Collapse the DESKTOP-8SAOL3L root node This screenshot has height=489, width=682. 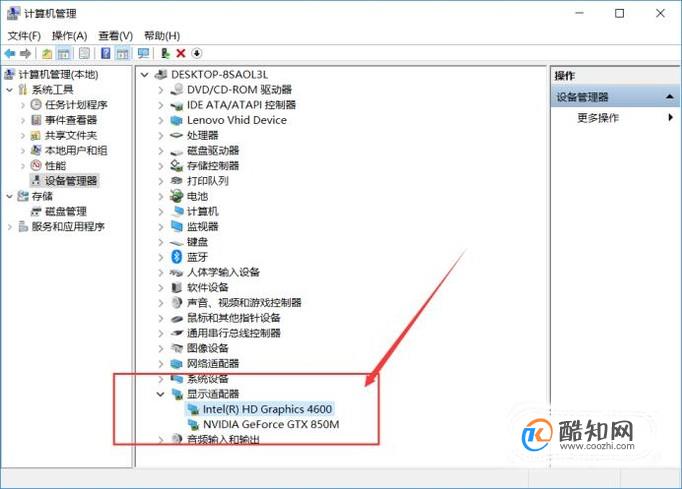[x=145, y=74]
